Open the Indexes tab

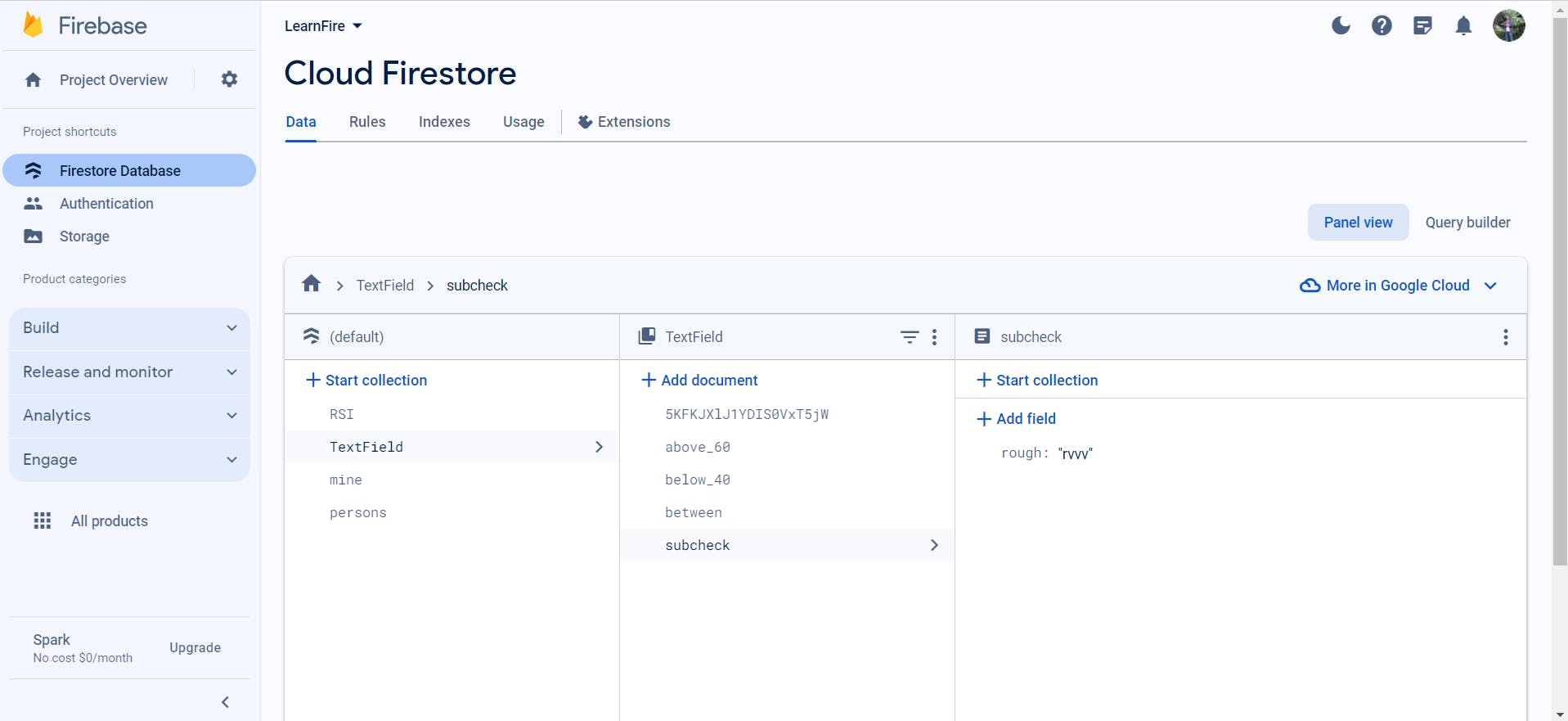tap(444, 122)
